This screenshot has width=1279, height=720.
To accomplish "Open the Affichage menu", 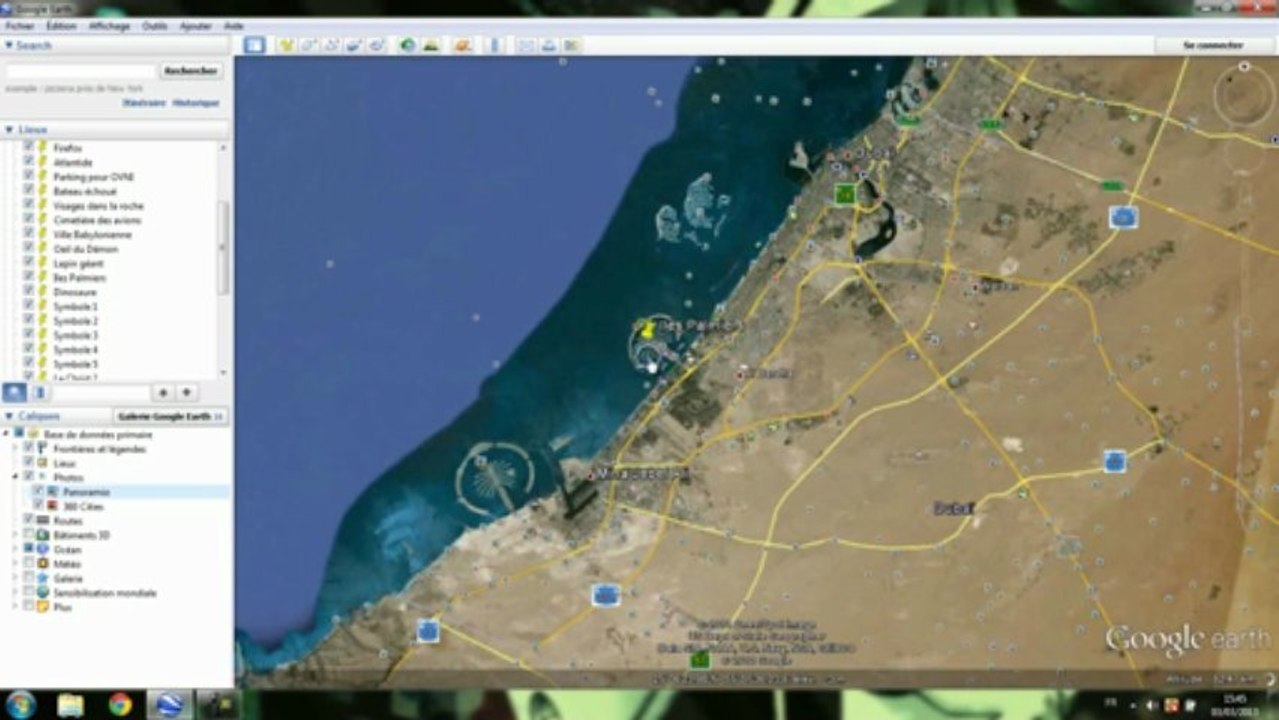I will click(109, 25).
